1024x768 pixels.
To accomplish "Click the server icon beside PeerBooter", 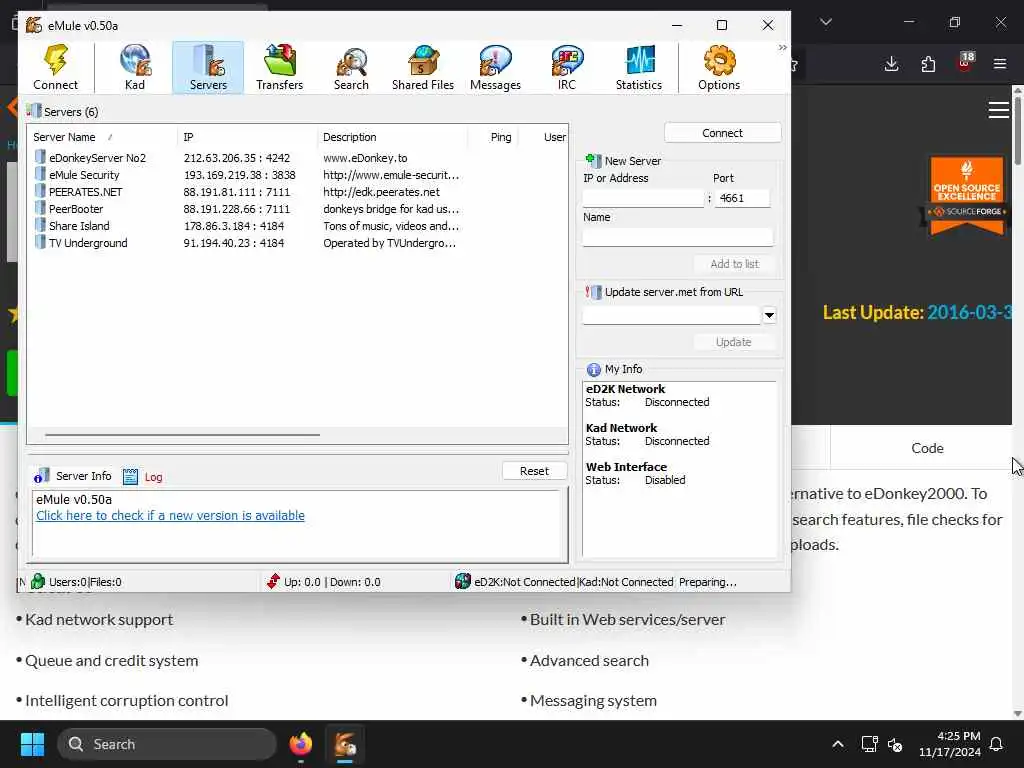I will (40, 208).
